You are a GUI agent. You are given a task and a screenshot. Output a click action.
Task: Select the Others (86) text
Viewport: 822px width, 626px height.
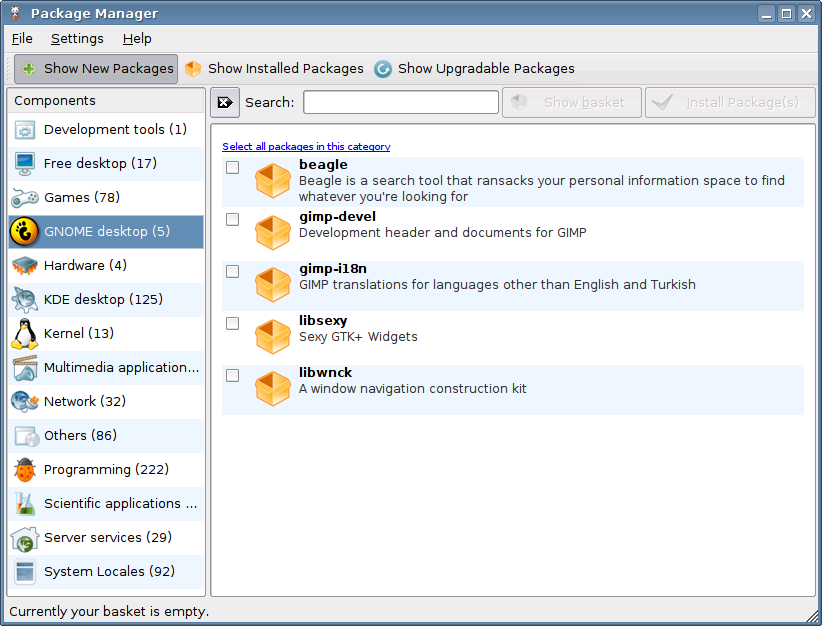(81, 436)
